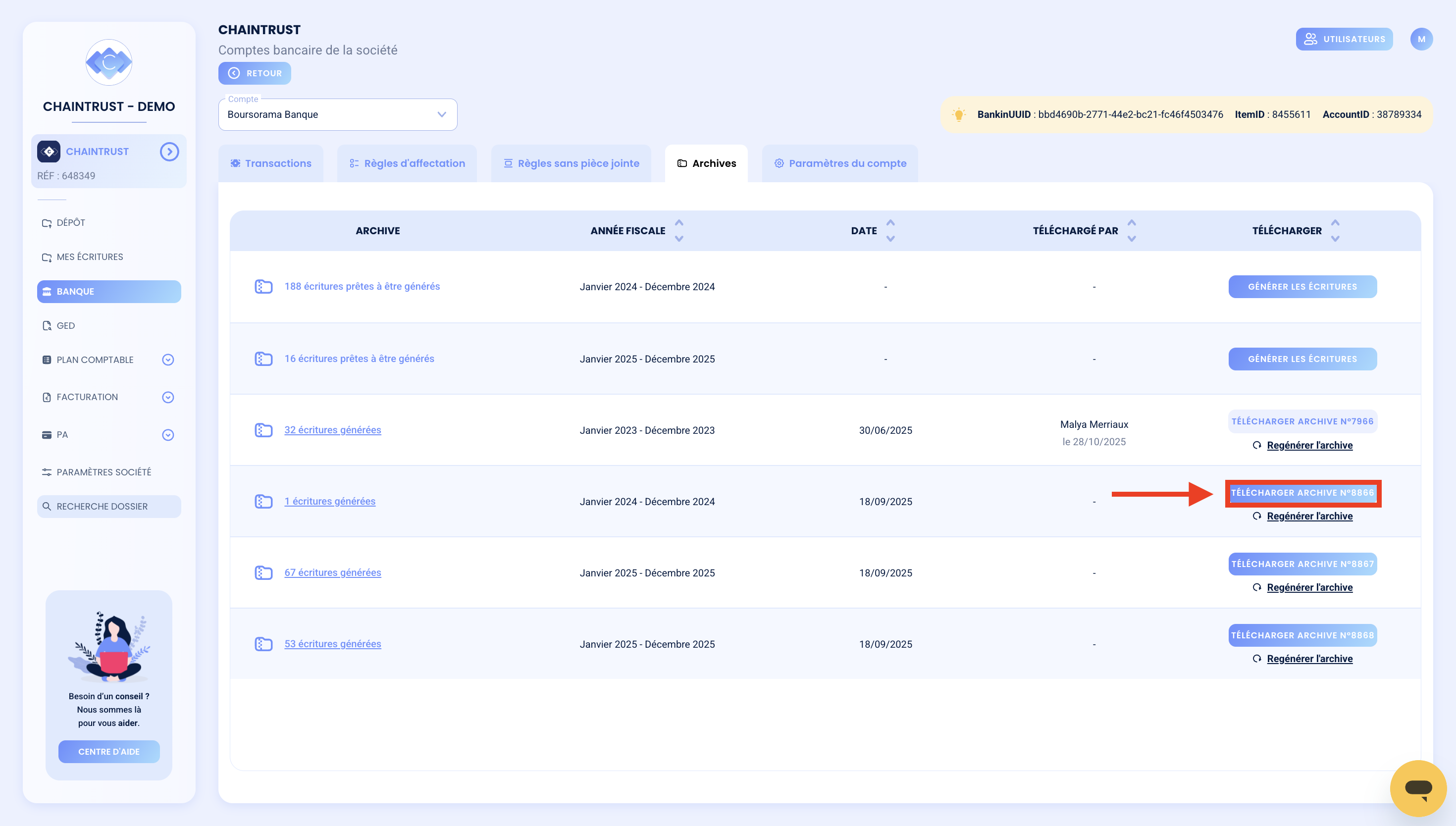Image resolution: width=1456 pixels, height=826 pixels.
Task: Click the Archive column header
Action: (378, 231)
